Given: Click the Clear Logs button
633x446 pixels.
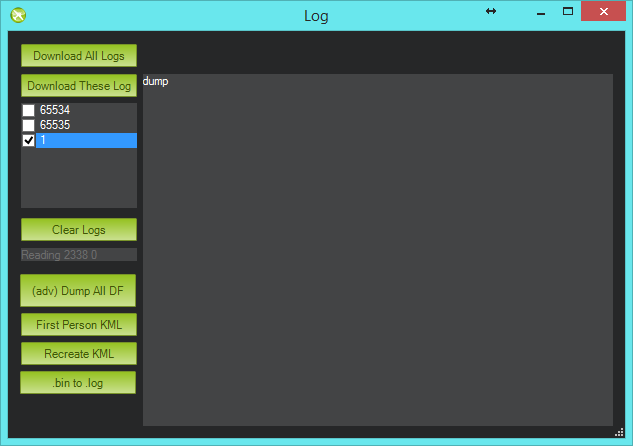Looking at the screenshot, I should tap(79, 230).
